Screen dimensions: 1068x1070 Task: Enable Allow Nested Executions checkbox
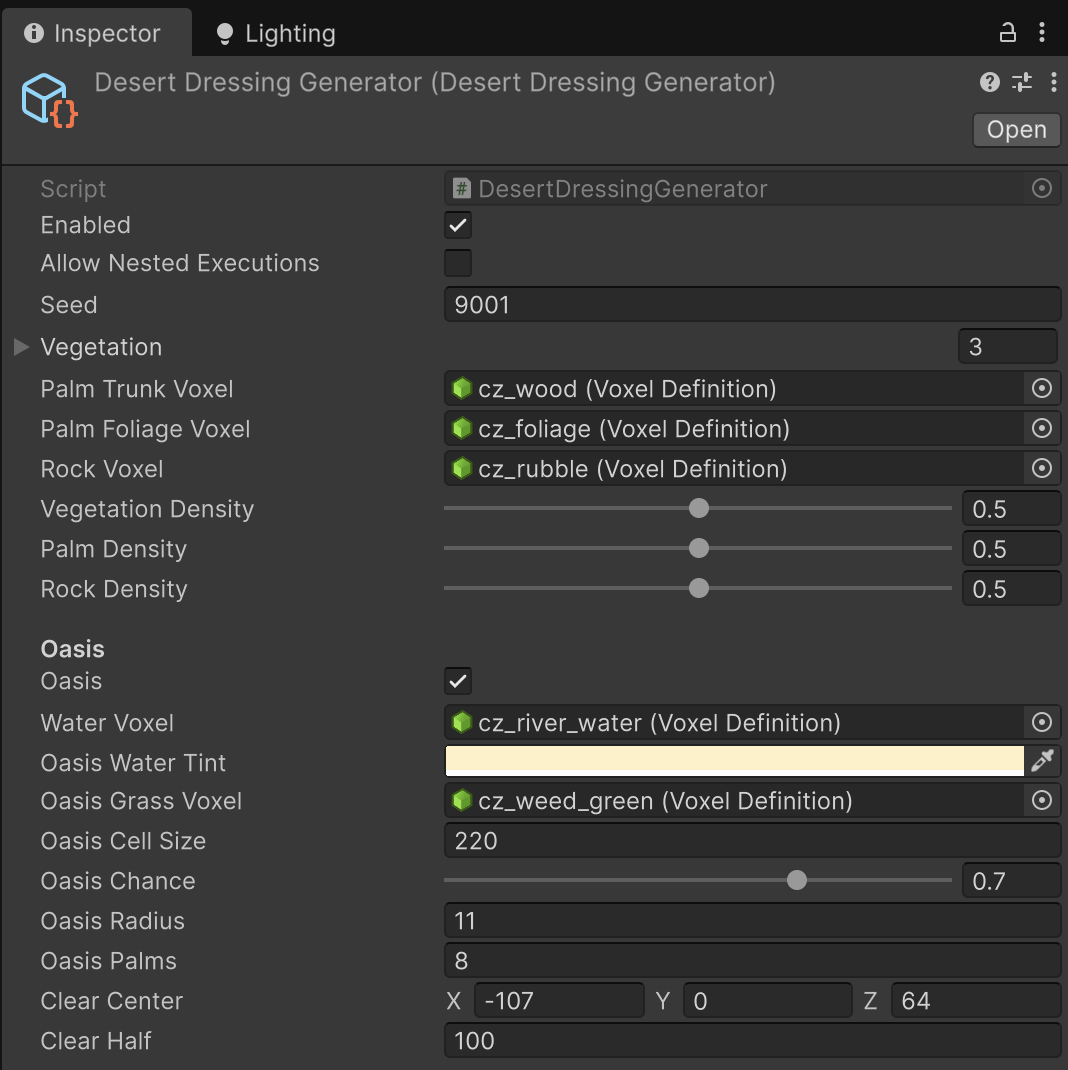pyautogui.click(x=458, y=263)
